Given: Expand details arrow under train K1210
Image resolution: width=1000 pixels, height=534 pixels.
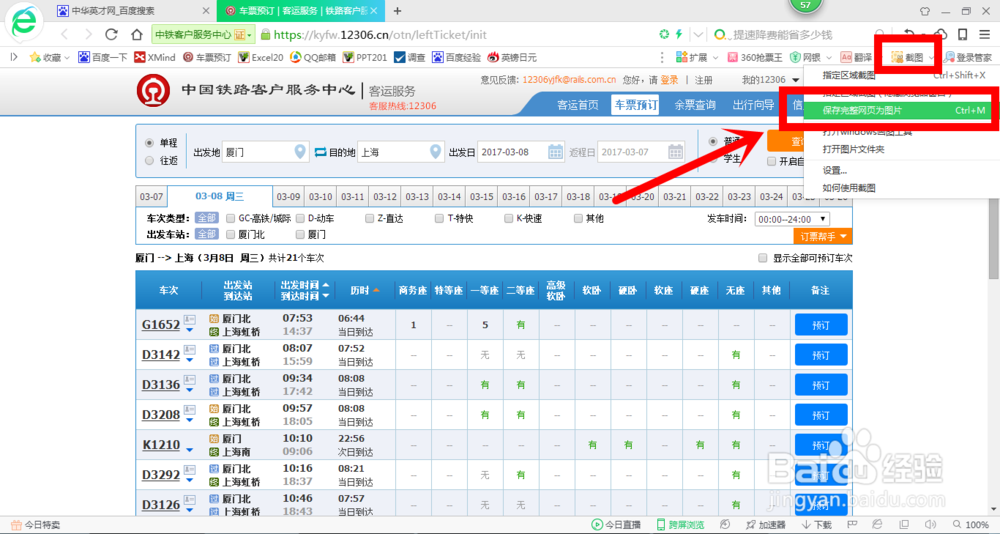Looking at the screenshot, I should click(x=189, y=450).
